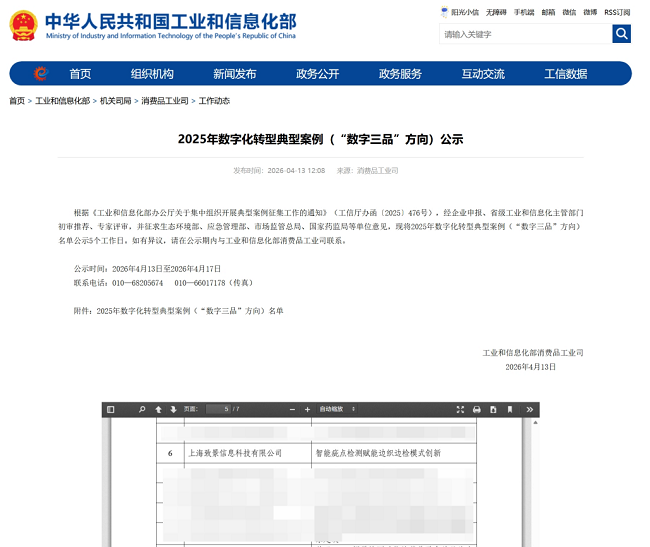The width and height of the screenshot is (650, 547).
Task: Zoom out the PDF with minus button
Action: (292, 409)
